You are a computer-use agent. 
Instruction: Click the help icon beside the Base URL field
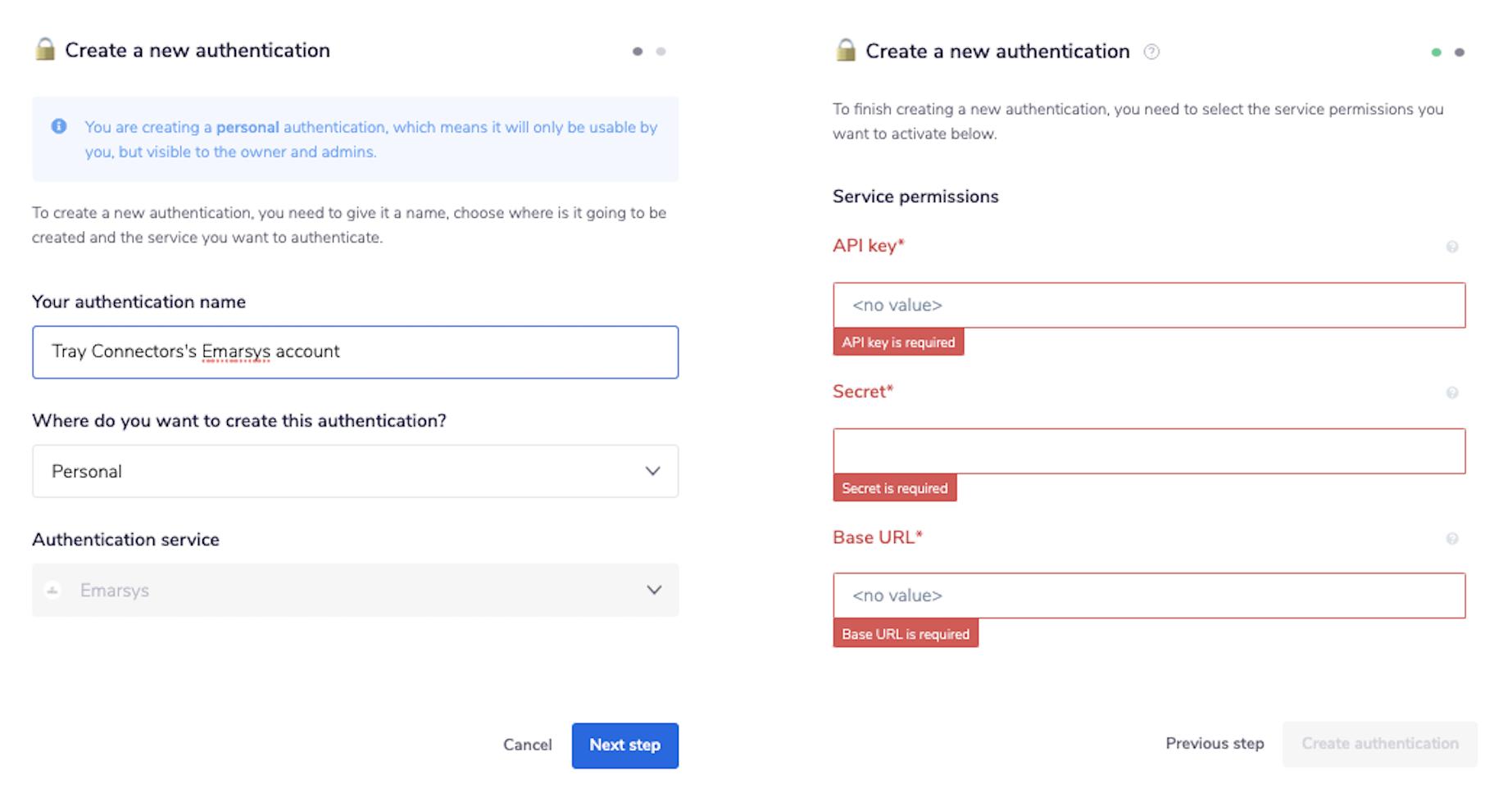1452,538
